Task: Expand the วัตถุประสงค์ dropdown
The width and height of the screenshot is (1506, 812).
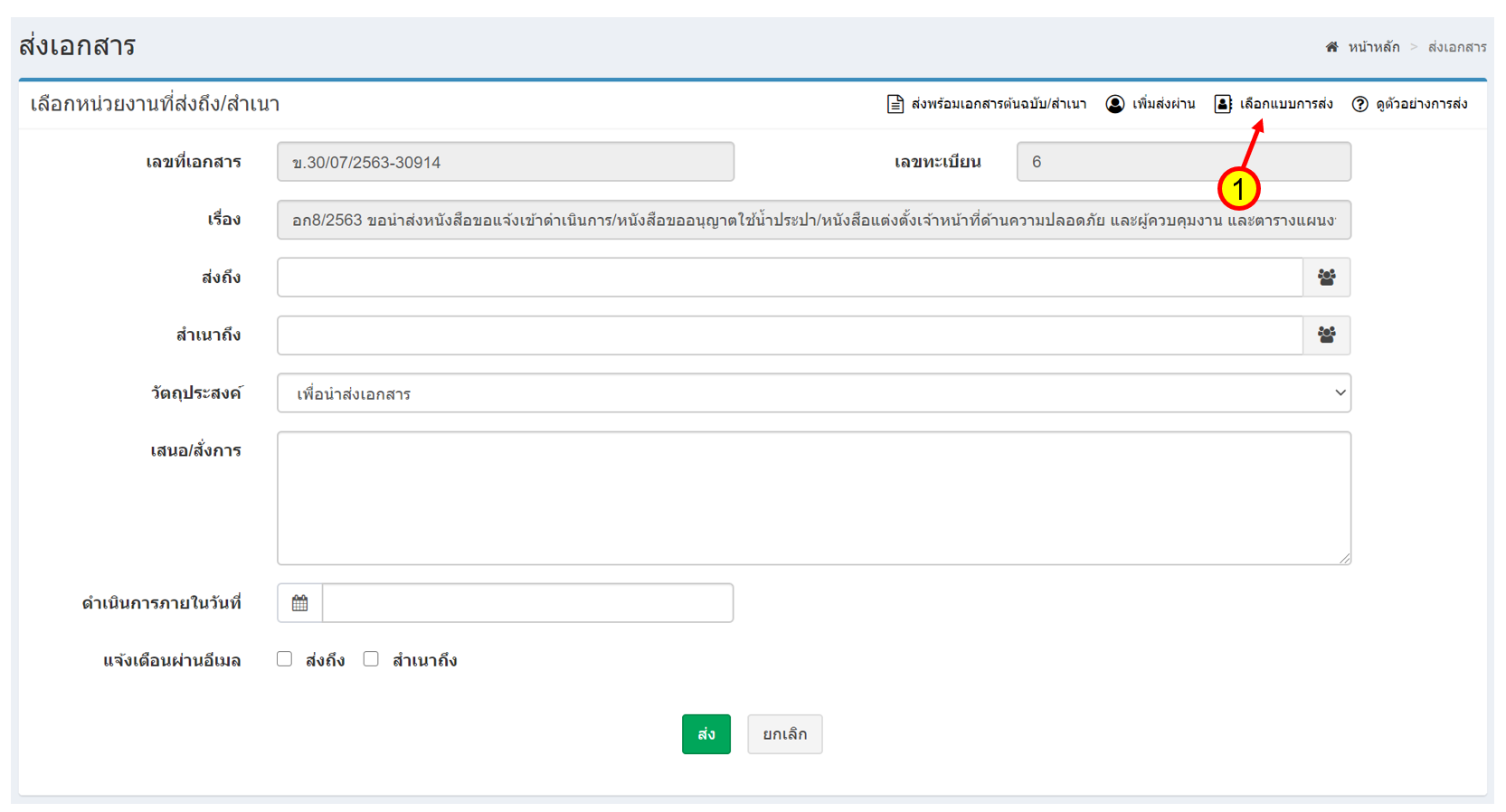Action: pyautogui.click(x=813, y=393)
